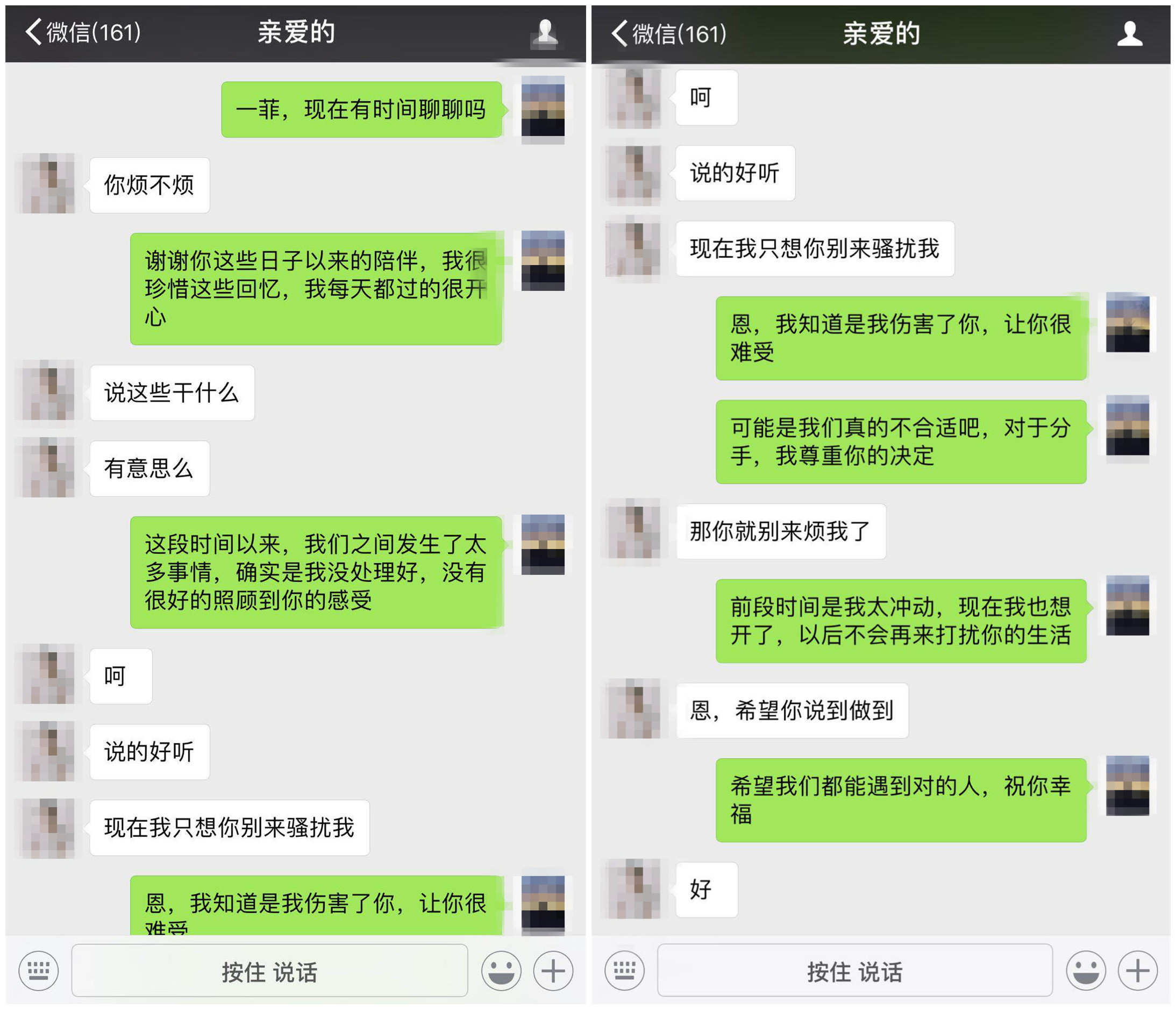The height and width of the screenshot is (1010, 1176).
Task: Tap 微信(161) back label in right header
Action: coord(679,33)
